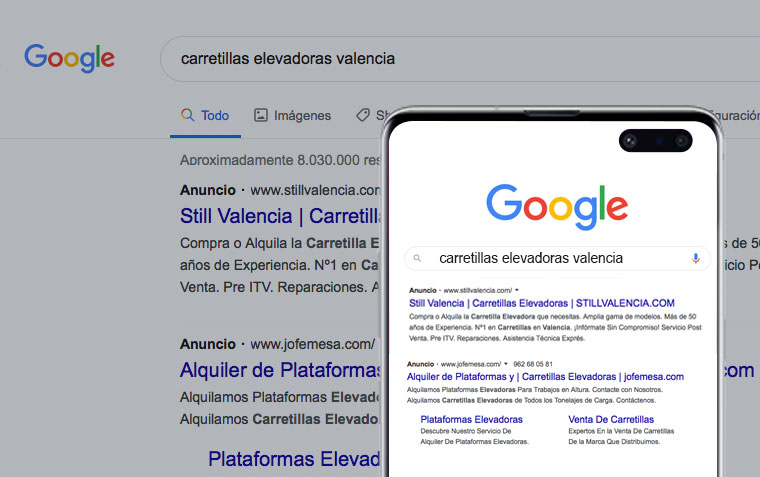Open the Venta De Carretillas sitelink
Image resolution: width=760 pixels, height=477 pixels.
tap(611, 419)
